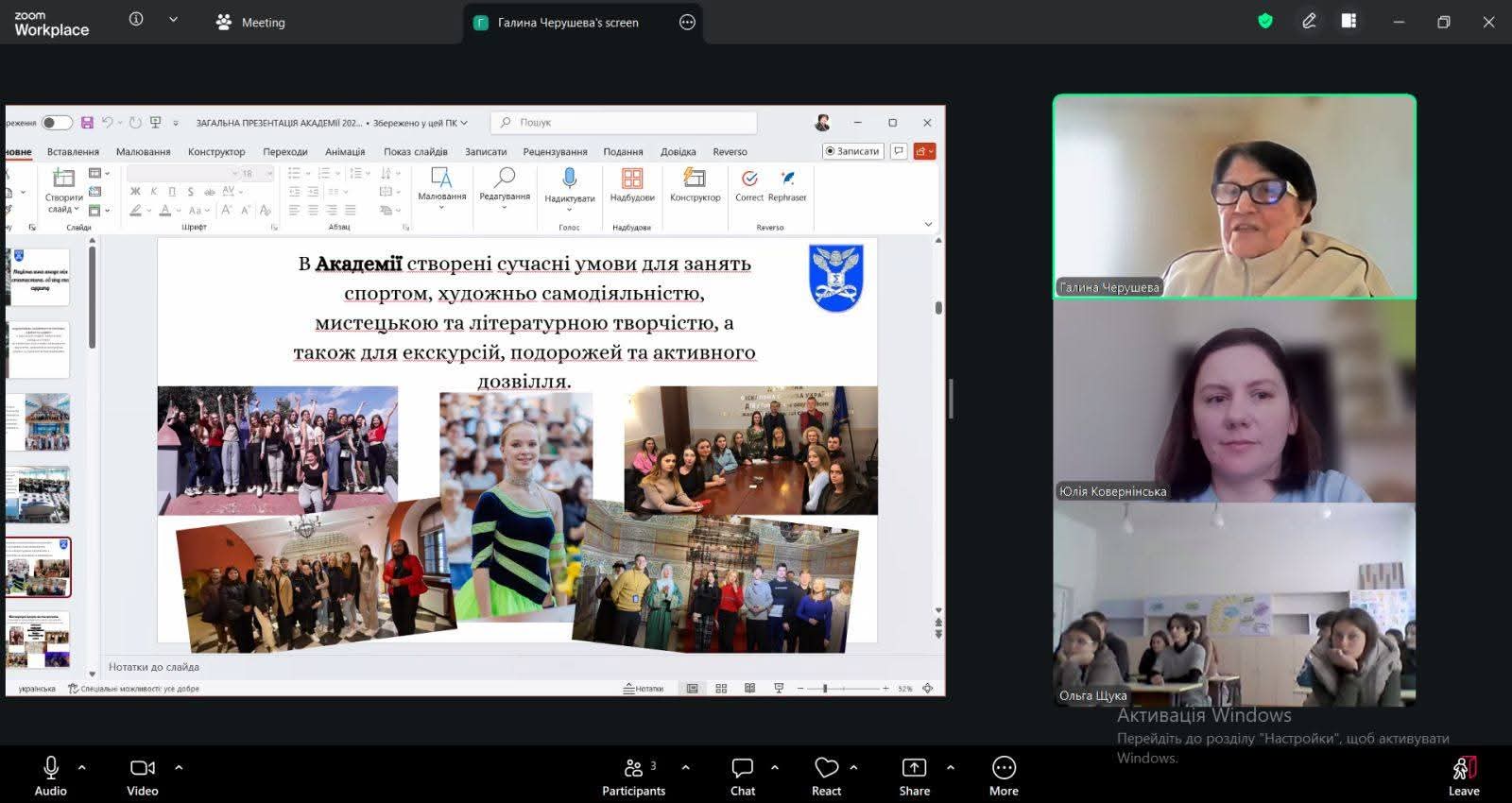
Task: Click the Share screen icon
Action: point(914,768)
